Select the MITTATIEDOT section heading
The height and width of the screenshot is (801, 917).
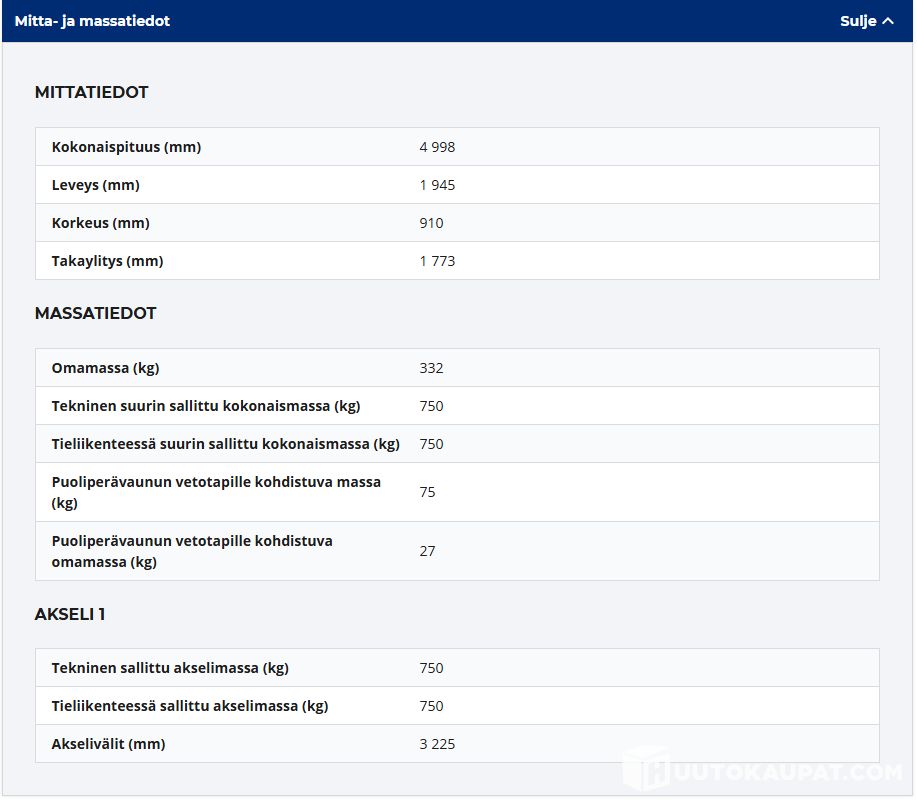pyautogui.click(x=91, y=92)
